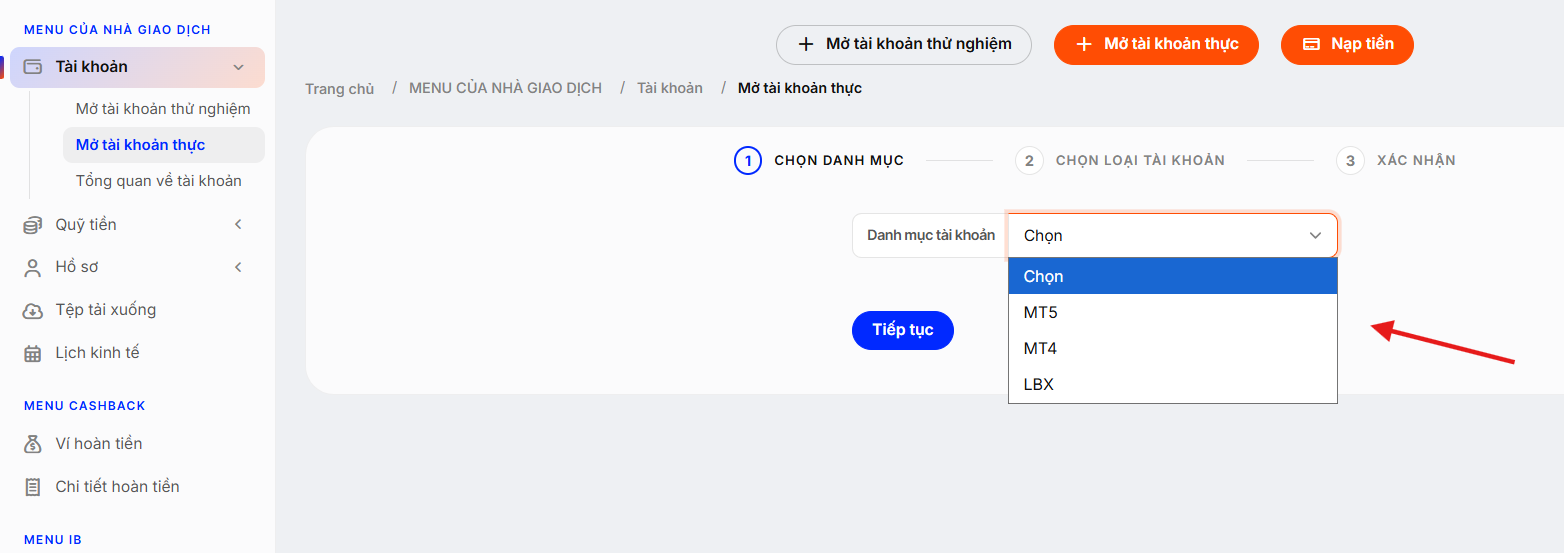Choose the LBX option in the list
Screen dimensions: 1564x553
tap(1173, 385)
